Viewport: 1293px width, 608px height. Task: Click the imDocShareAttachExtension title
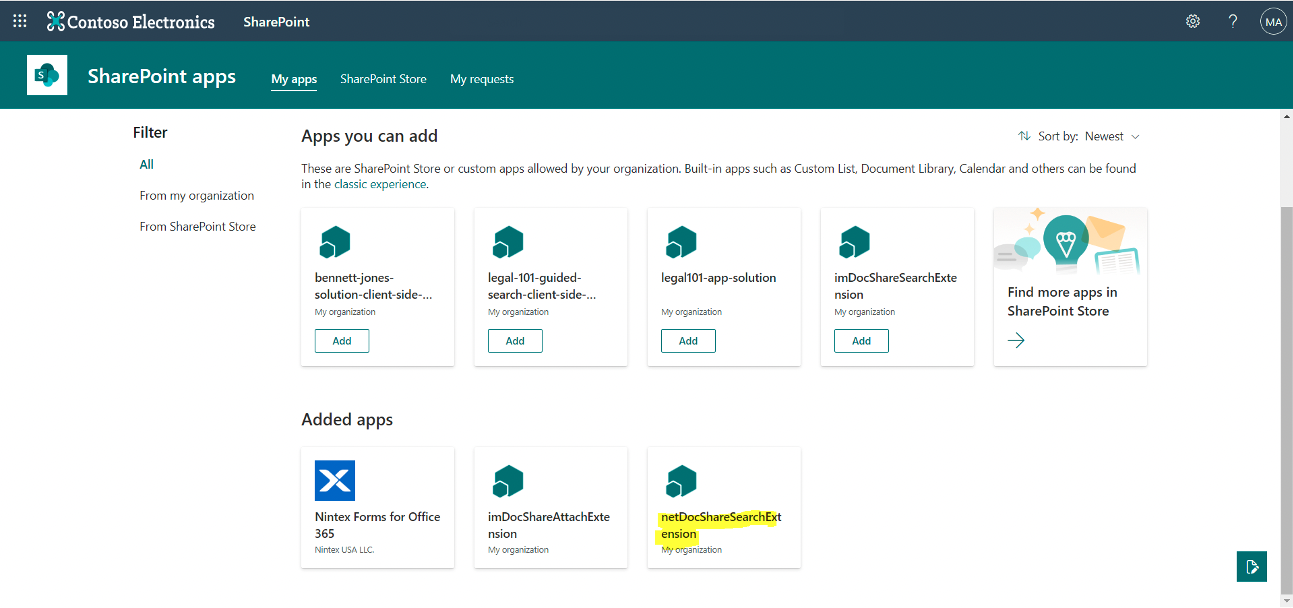pos(548,525)
